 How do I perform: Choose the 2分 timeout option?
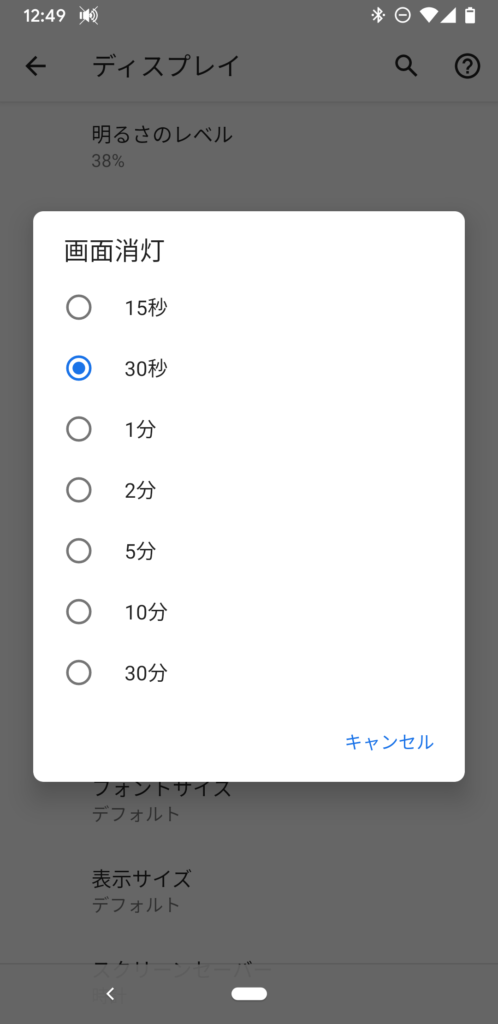pyautogui.click(x=249, y=490)
